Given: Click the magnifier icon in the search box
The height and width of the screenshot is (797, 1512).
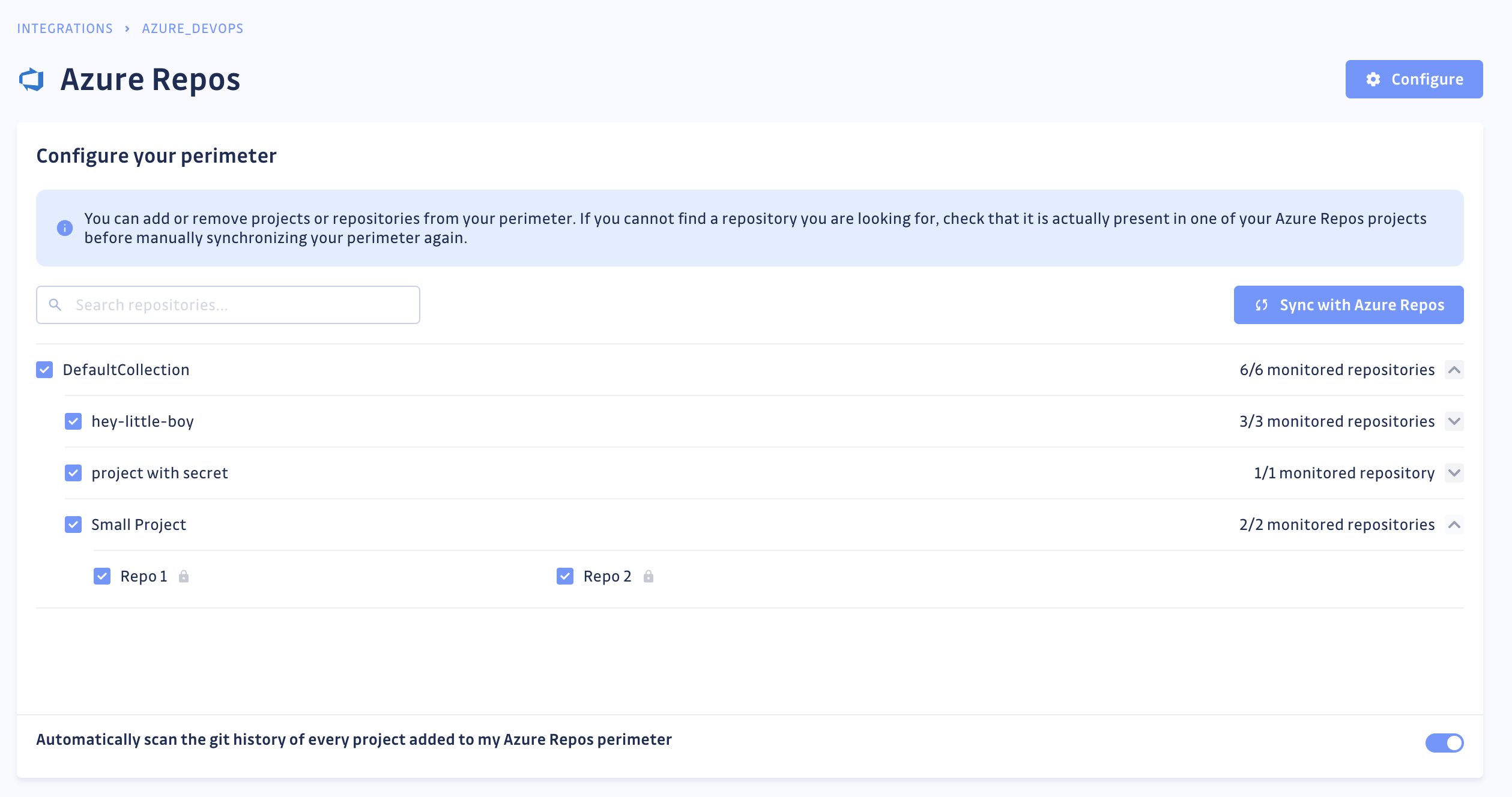Looking at the screenshot, I should click(x=55, y=305).
